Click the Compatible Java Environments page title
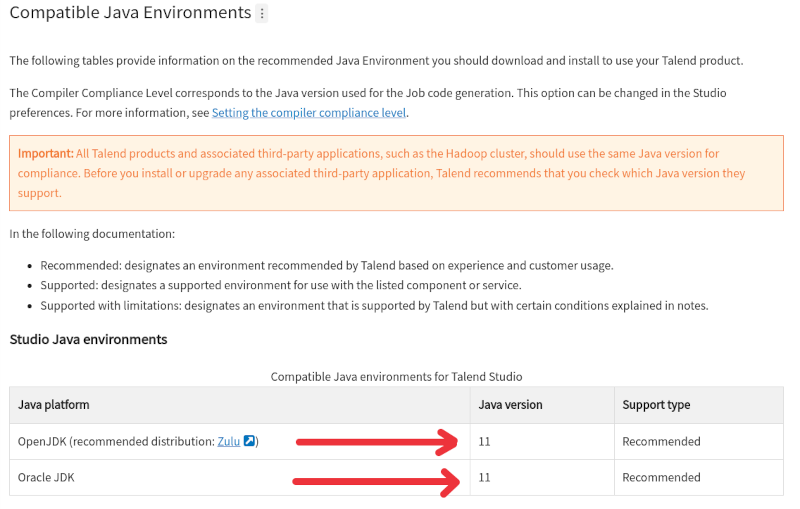 pos(130,12)
